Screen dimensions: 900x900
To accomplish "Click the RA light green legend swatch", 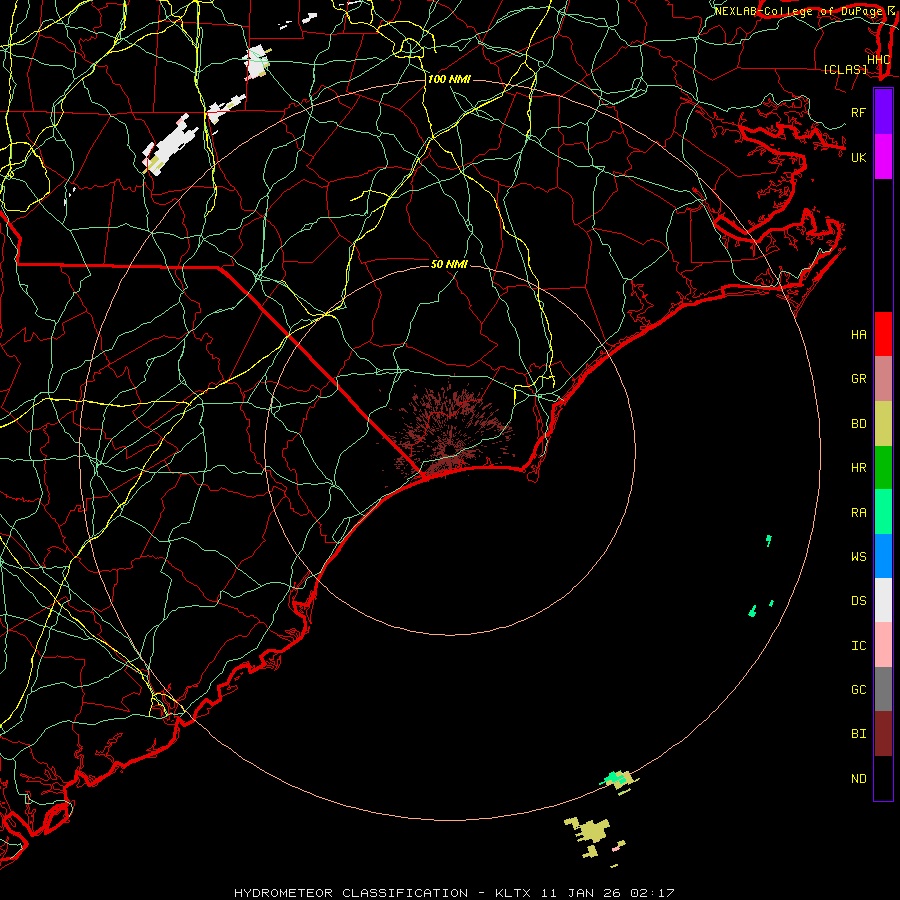I will [883, 512].
